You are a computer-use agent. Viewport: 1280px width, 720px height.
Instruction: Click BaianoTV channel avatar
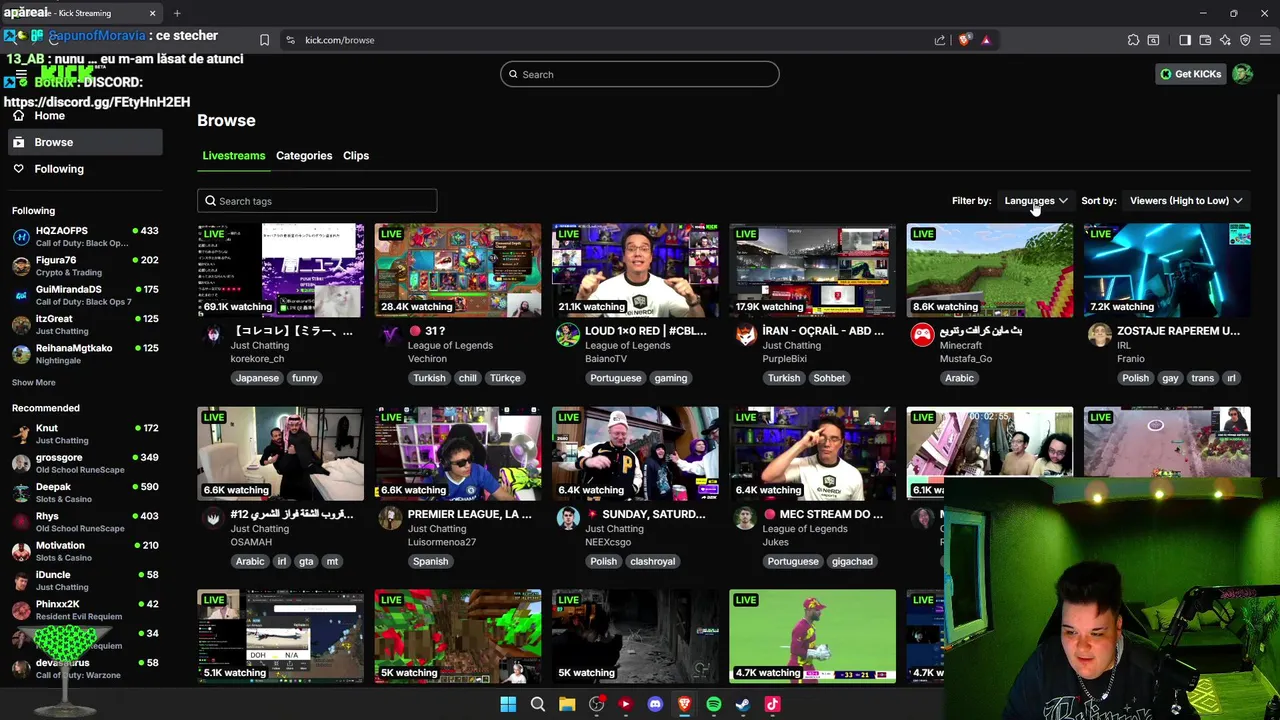(567, 335)
